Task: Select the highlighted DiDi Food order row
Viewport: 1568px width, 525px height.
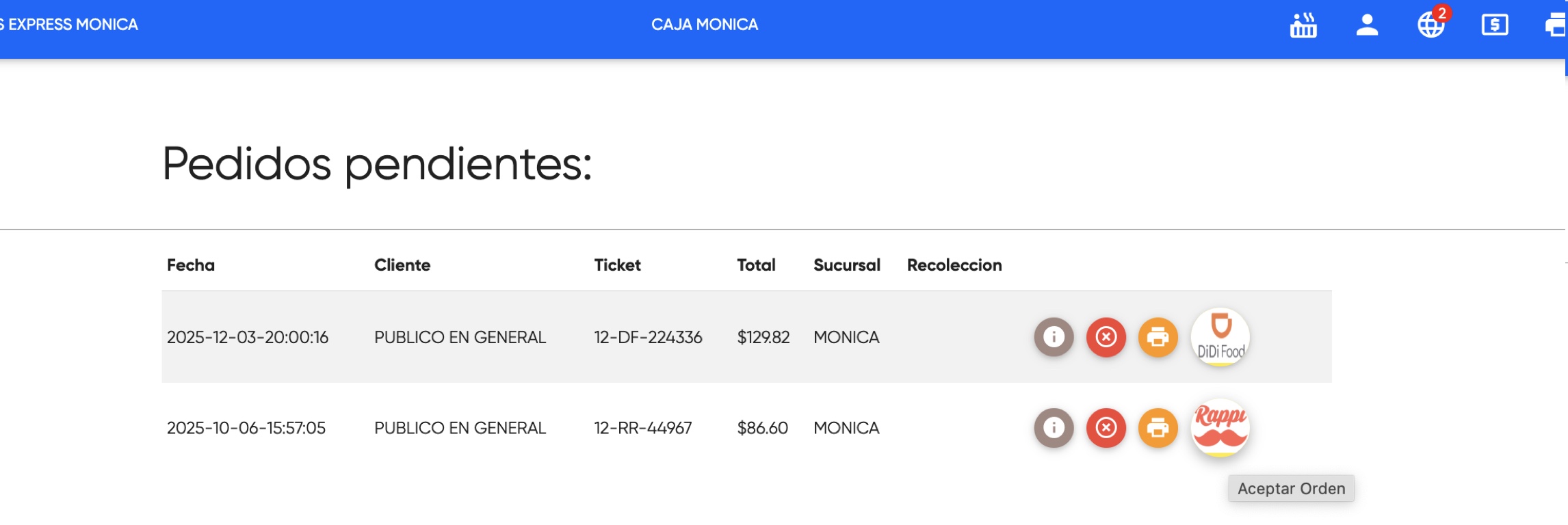Action: 616,336
